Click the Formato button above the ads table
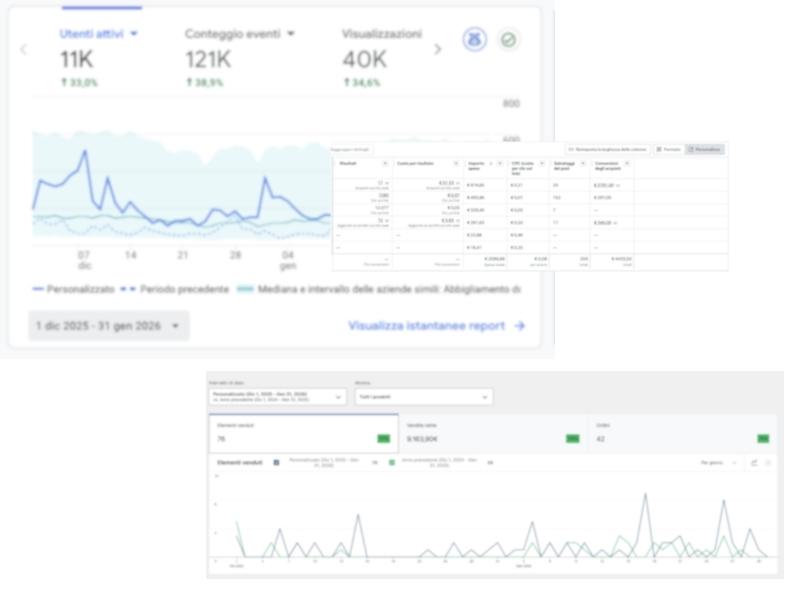Screen dimensions: 800x600 pos(668,149)
